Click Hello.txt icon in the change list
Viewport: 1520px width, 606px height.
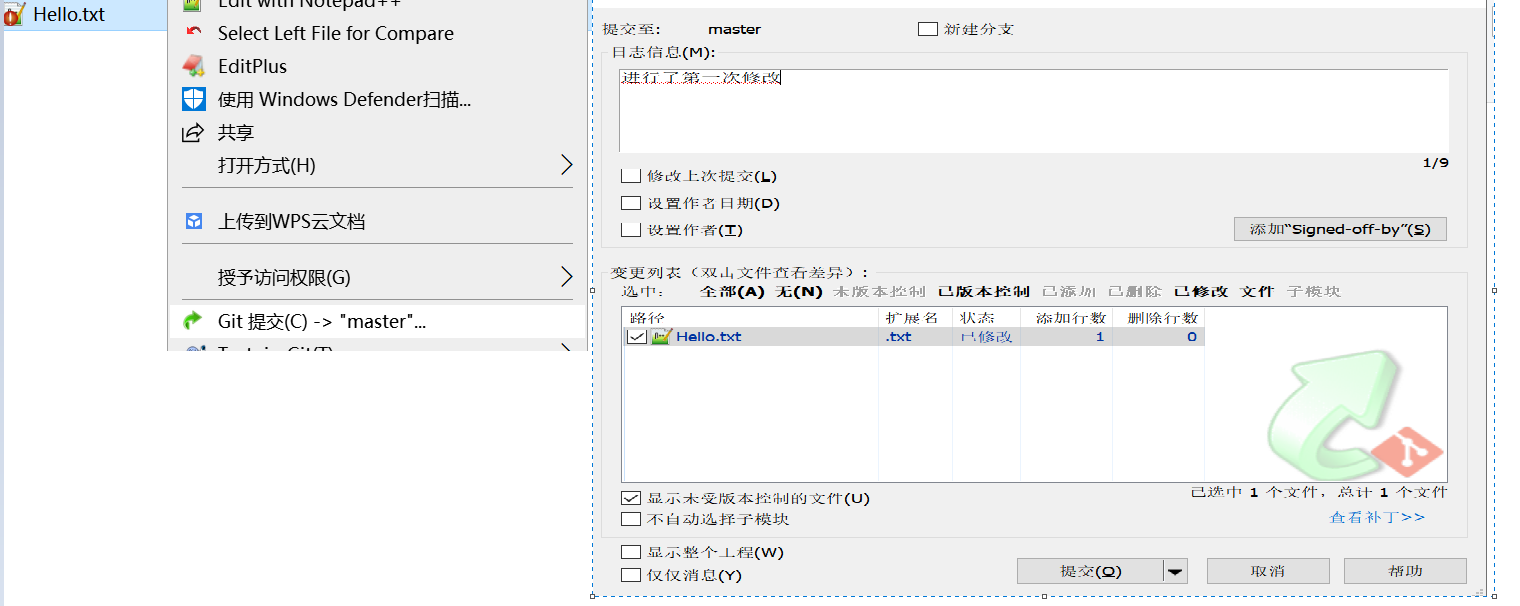pyautogui.click(x=660, y=337)
